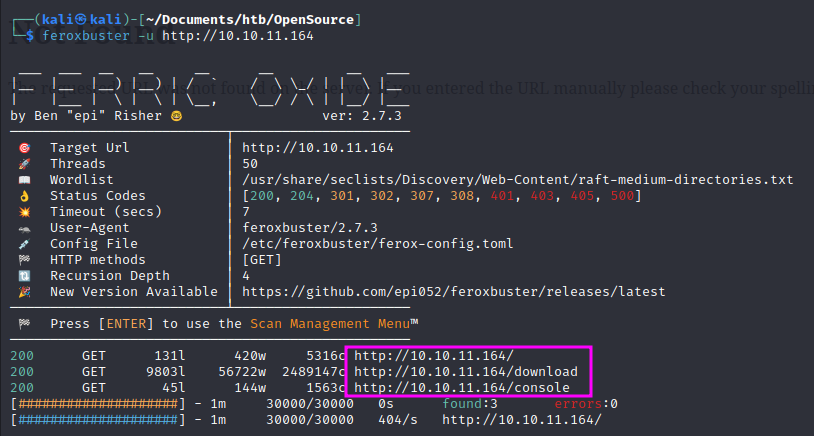
Task: Click the 404/s request rate value
Action: pyautogui.click(x=398, y=419)
